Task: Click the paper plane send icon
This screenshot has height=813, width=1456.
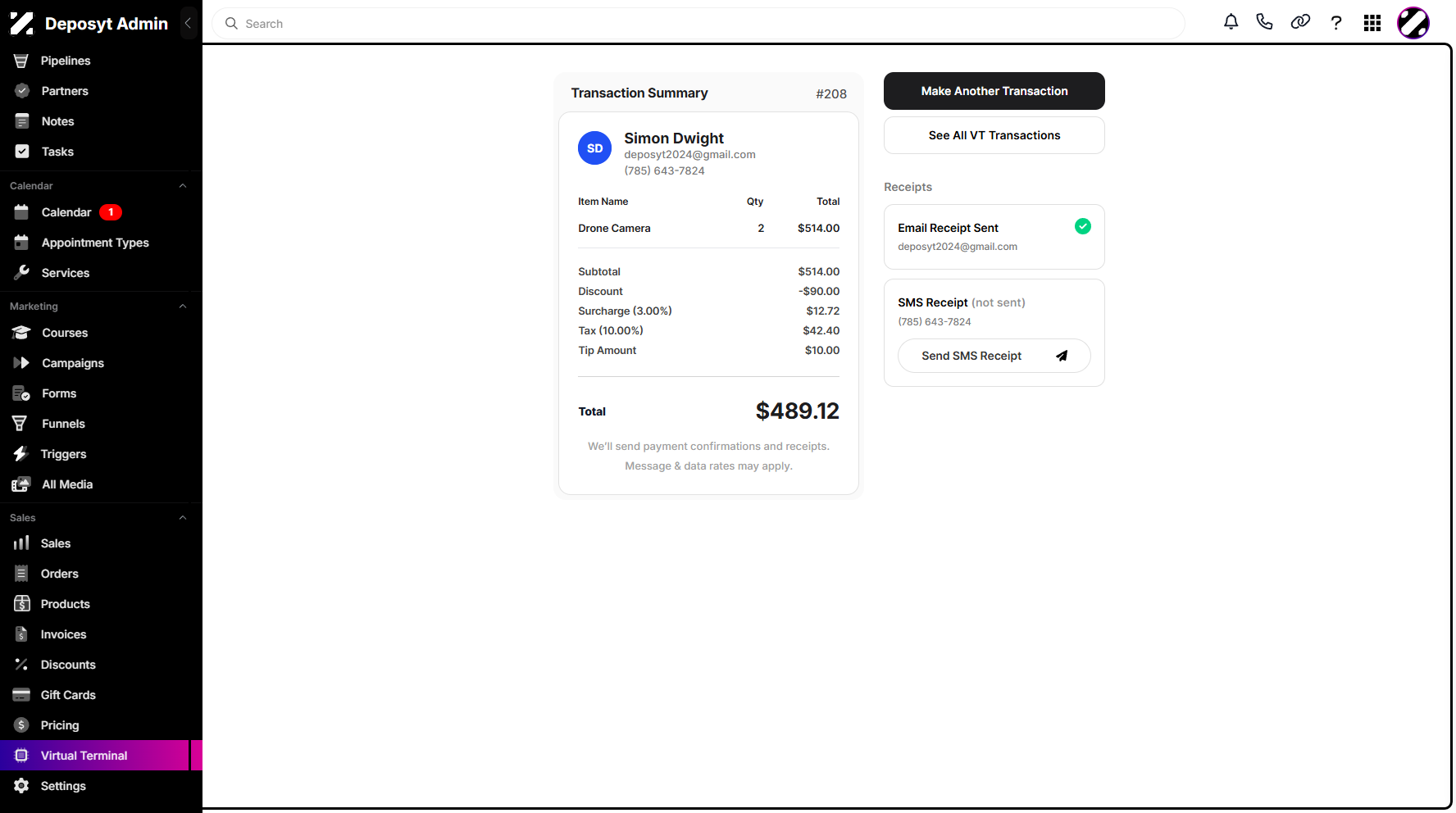Action: [1062, 356]
